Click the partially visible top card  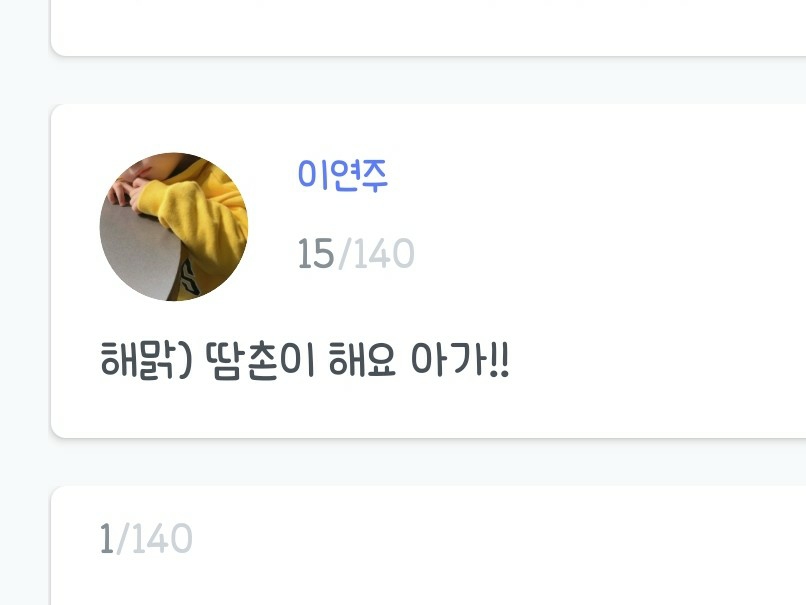click(x=428, y=28)
